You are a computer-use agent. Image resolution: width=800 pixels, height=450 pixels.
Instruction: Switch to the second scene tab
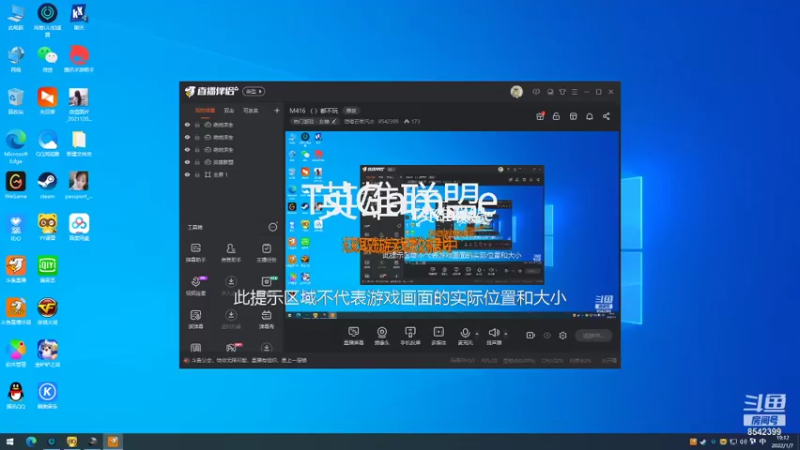click(x=229, y=111)
